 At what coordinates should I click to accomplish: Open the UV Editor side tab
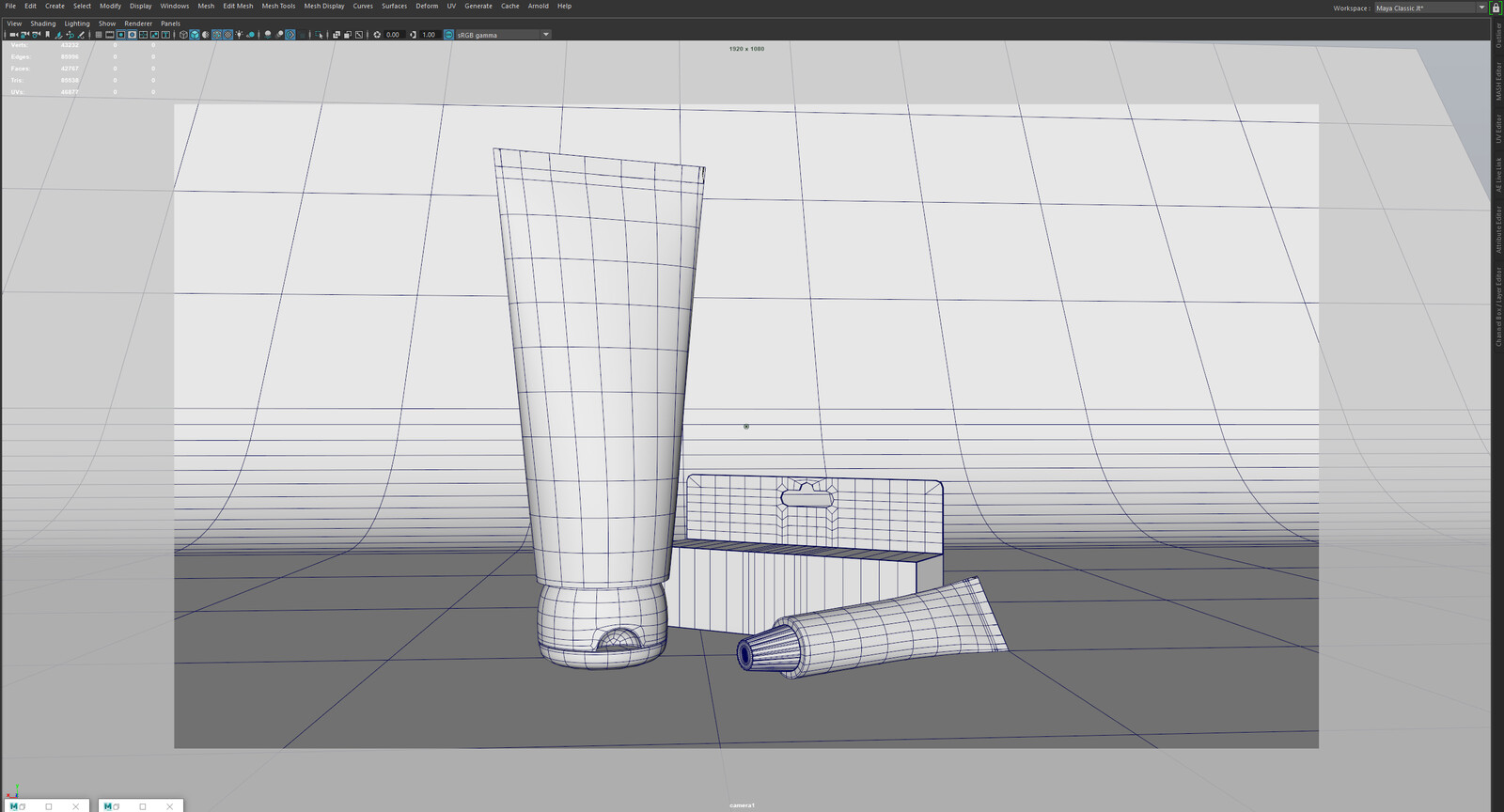(x=1498, y=128)
